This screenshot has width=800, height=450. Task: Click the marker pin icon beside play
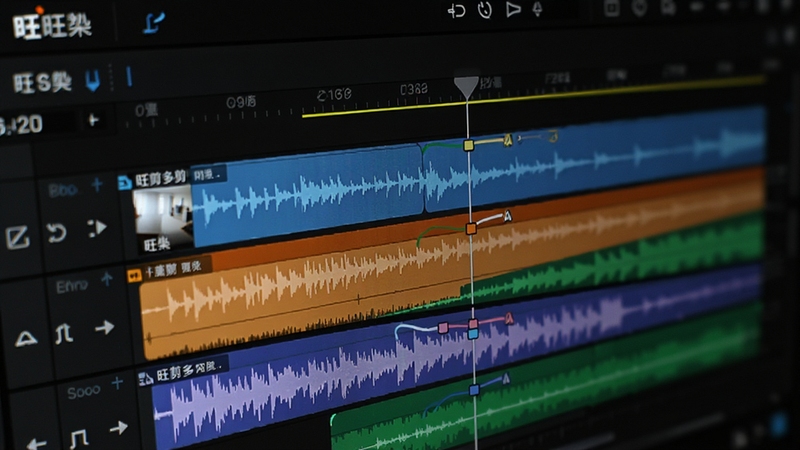(x=537, y=9)
